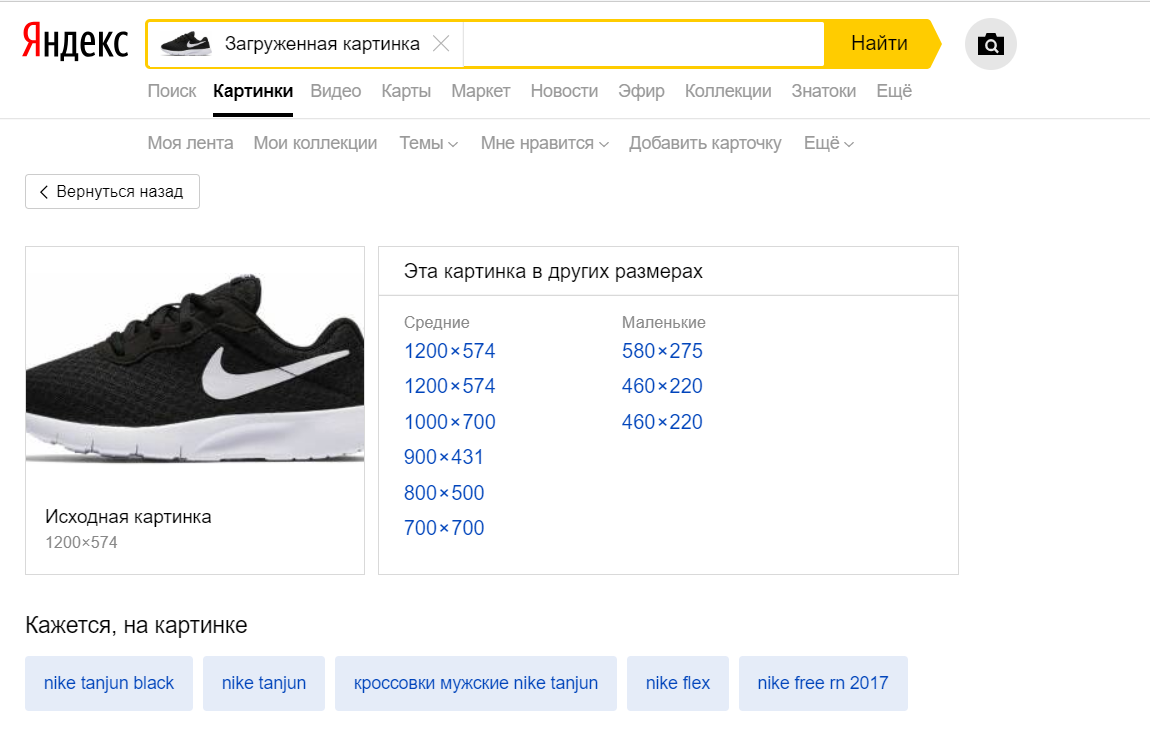The image size is (1150, 740).
Task: Expand the Ещё dropdown in the submenu
Action: (829, 143)
